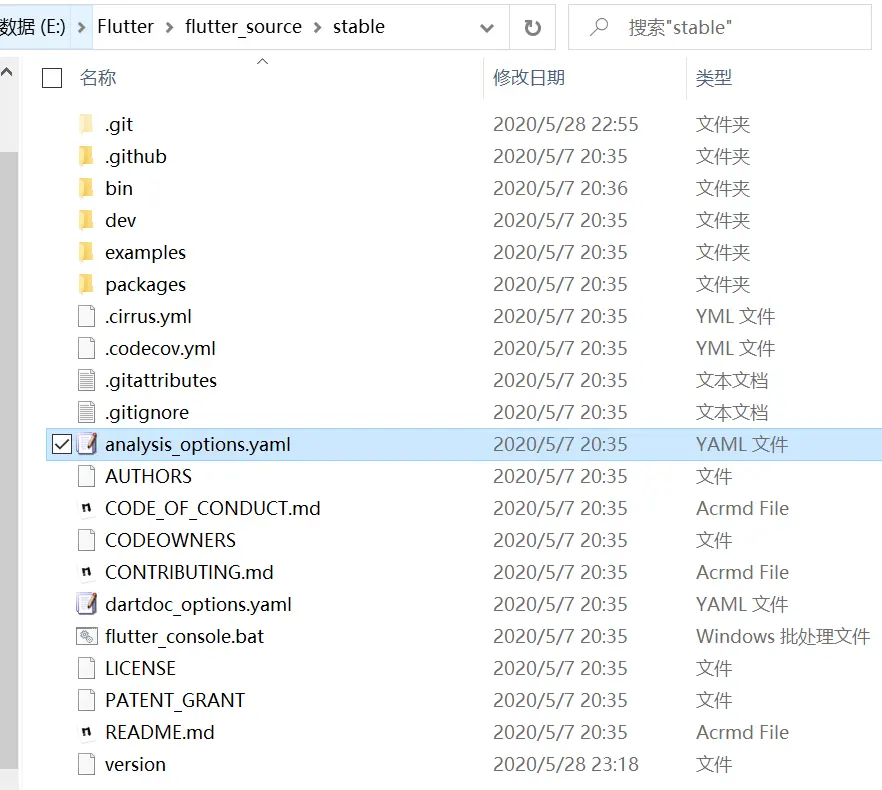Click the .gitignore text document icon
This screenshot has height=790, width=882.
pos(86,412)
